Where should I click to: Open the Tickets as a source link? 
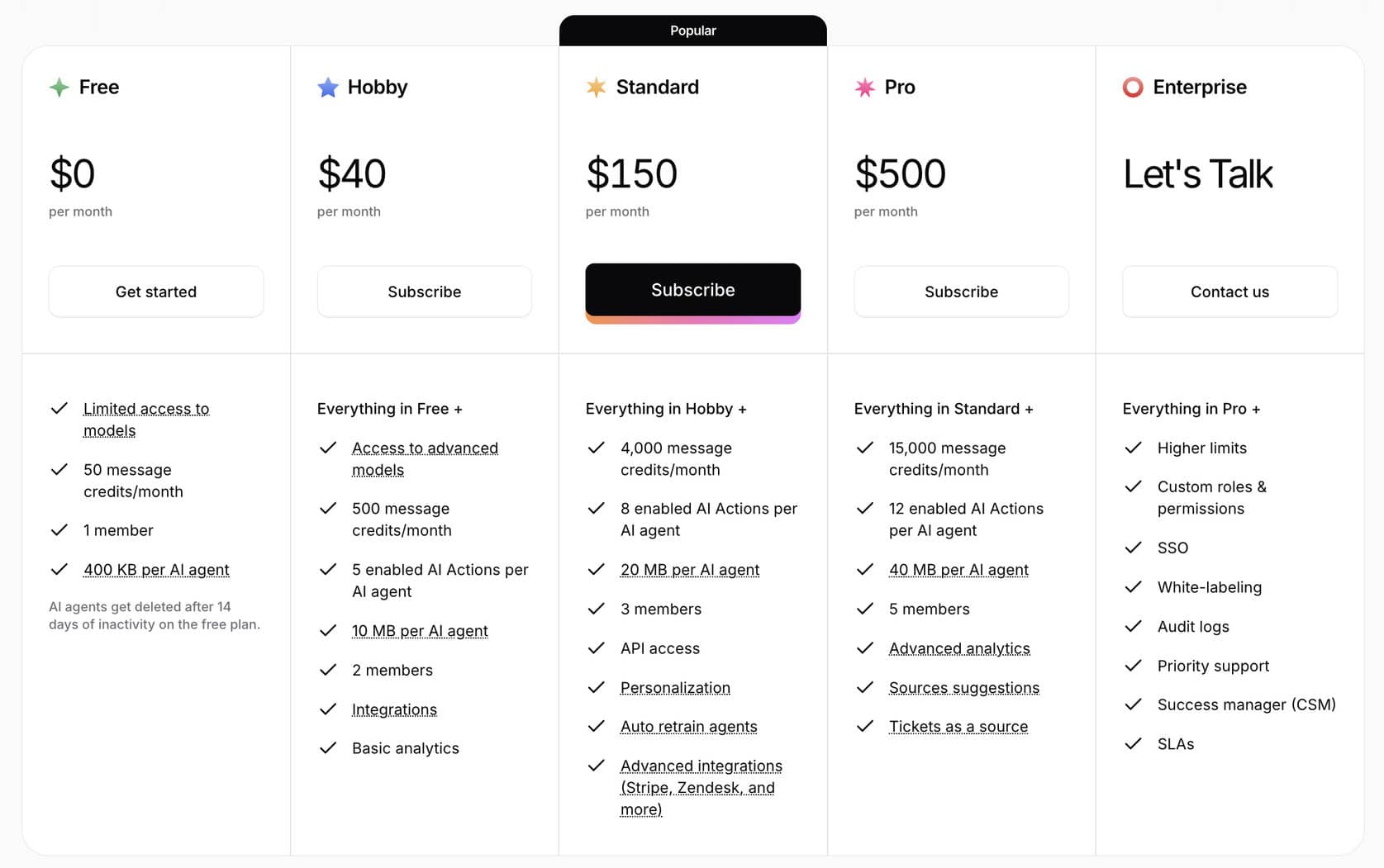[x=958, y=727]
